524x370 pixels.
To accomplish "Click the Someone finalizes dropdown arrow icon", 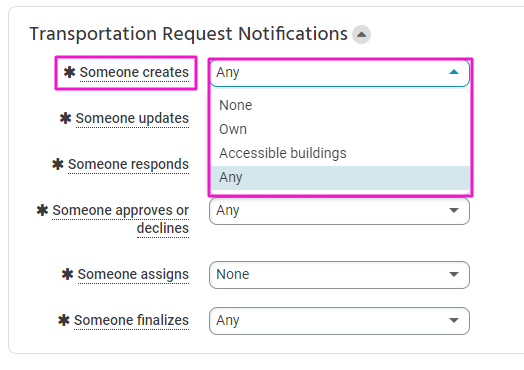I will [453, 321].
